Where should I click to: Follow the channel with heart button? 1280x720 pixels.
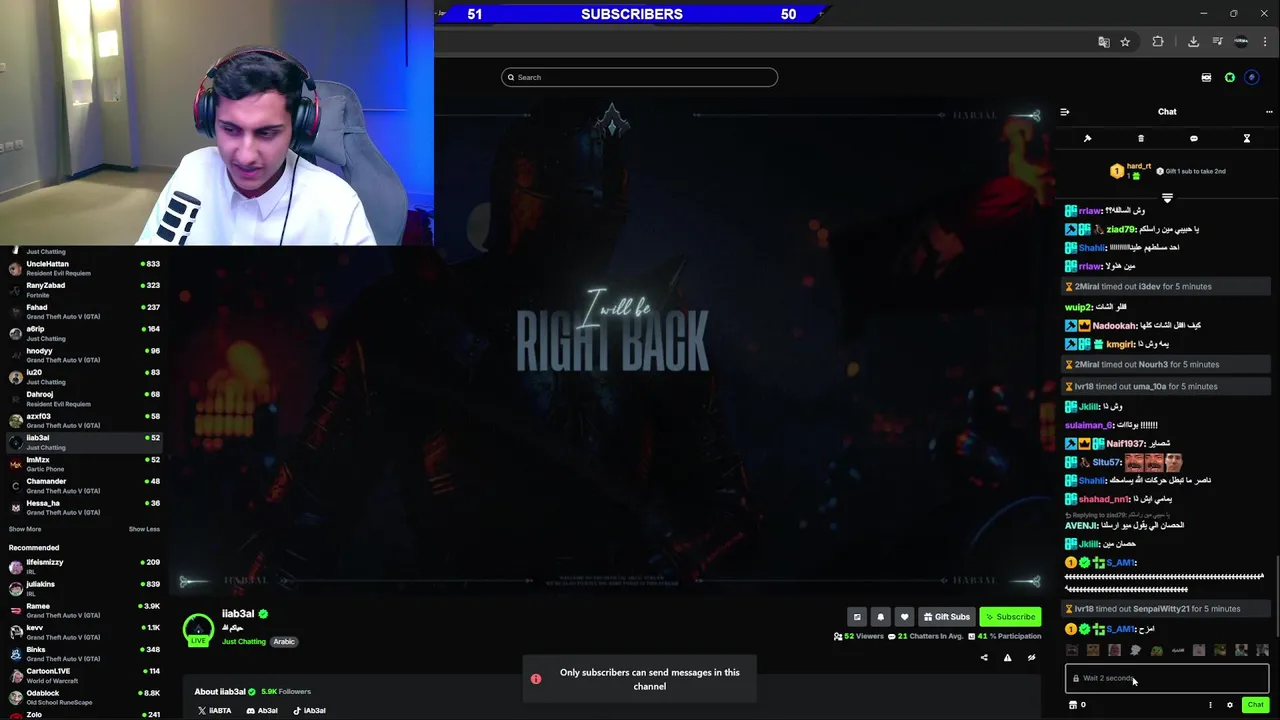point(904,617)
